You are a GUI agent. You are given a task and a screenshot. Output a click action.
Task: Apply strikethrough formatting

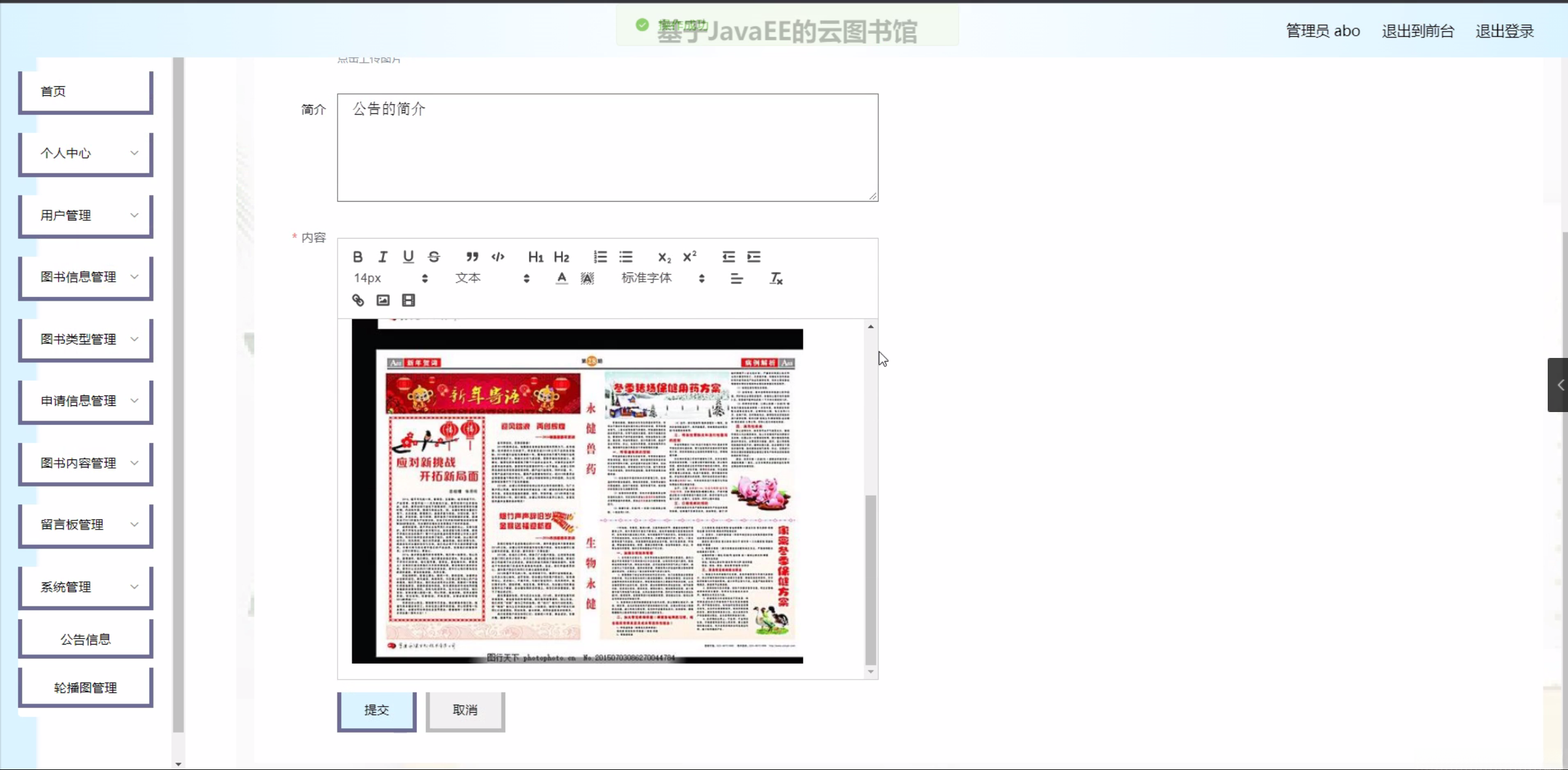435,256
